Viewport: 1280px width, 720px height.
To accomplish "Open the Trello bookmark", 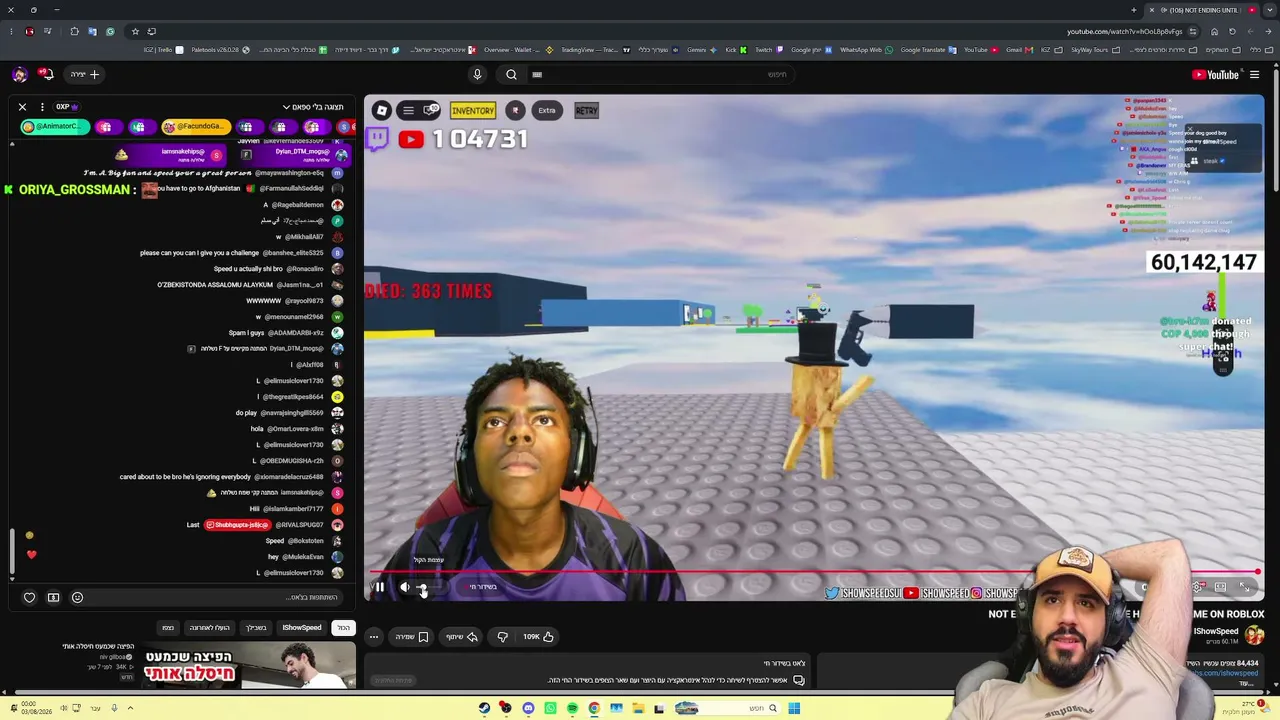I will [x=164, y=50].
